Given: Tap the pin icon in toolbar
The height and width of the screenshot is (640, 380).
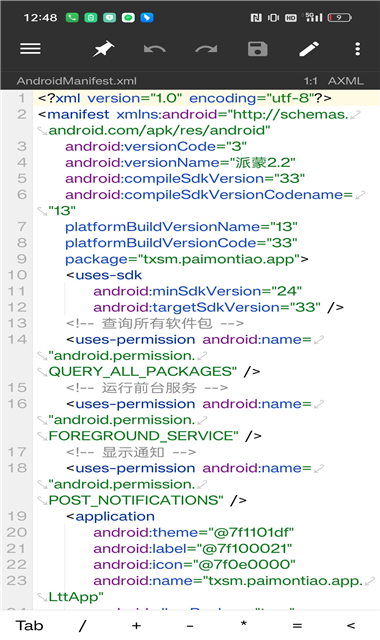Looking at the screenshot, I should click(x=103, y=49).
